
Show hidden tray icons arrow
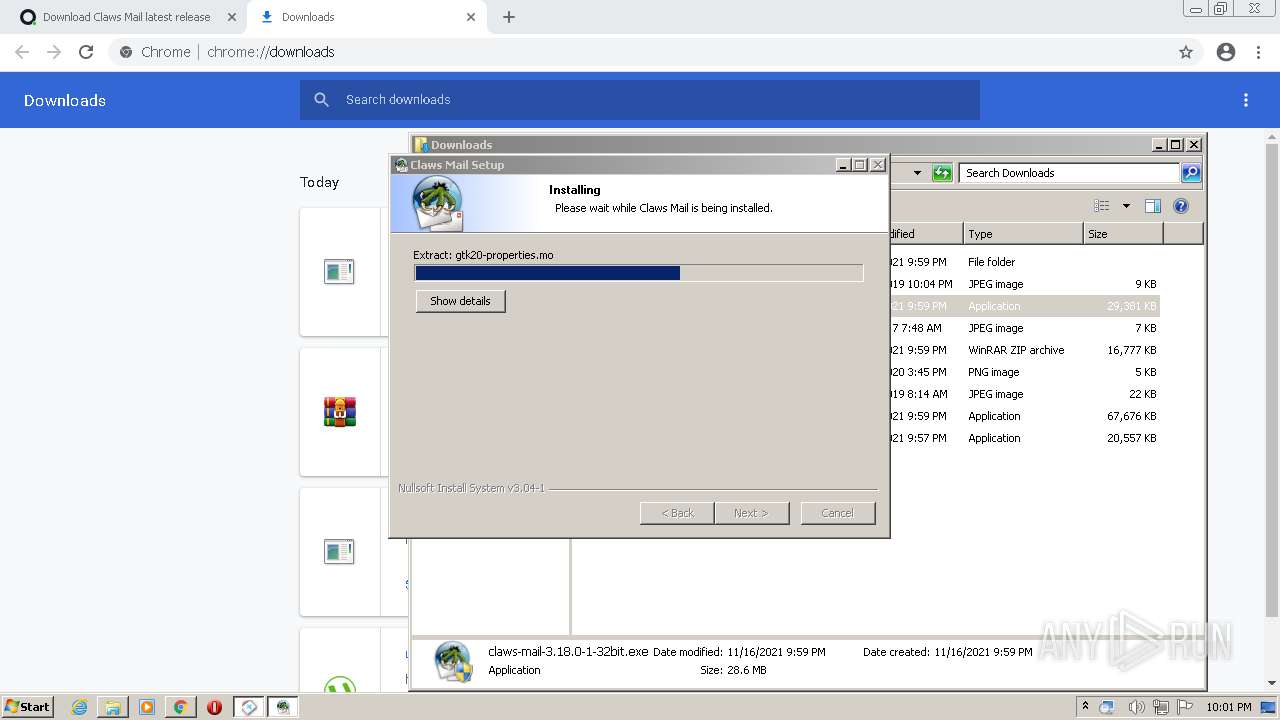click(1085, 707)
